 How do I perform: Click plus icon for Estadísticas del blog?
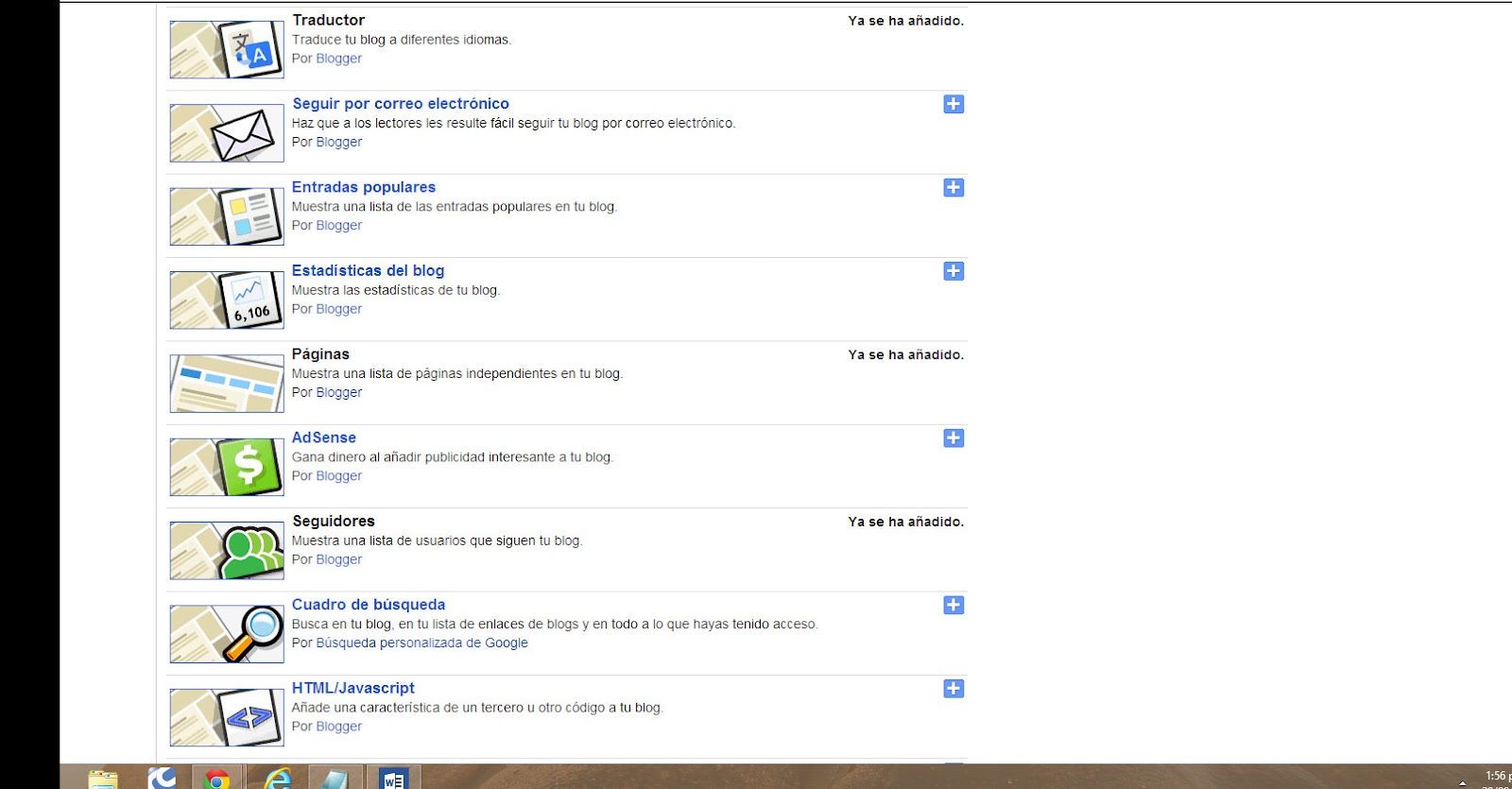pyautogui.click(x=954, y=271)
